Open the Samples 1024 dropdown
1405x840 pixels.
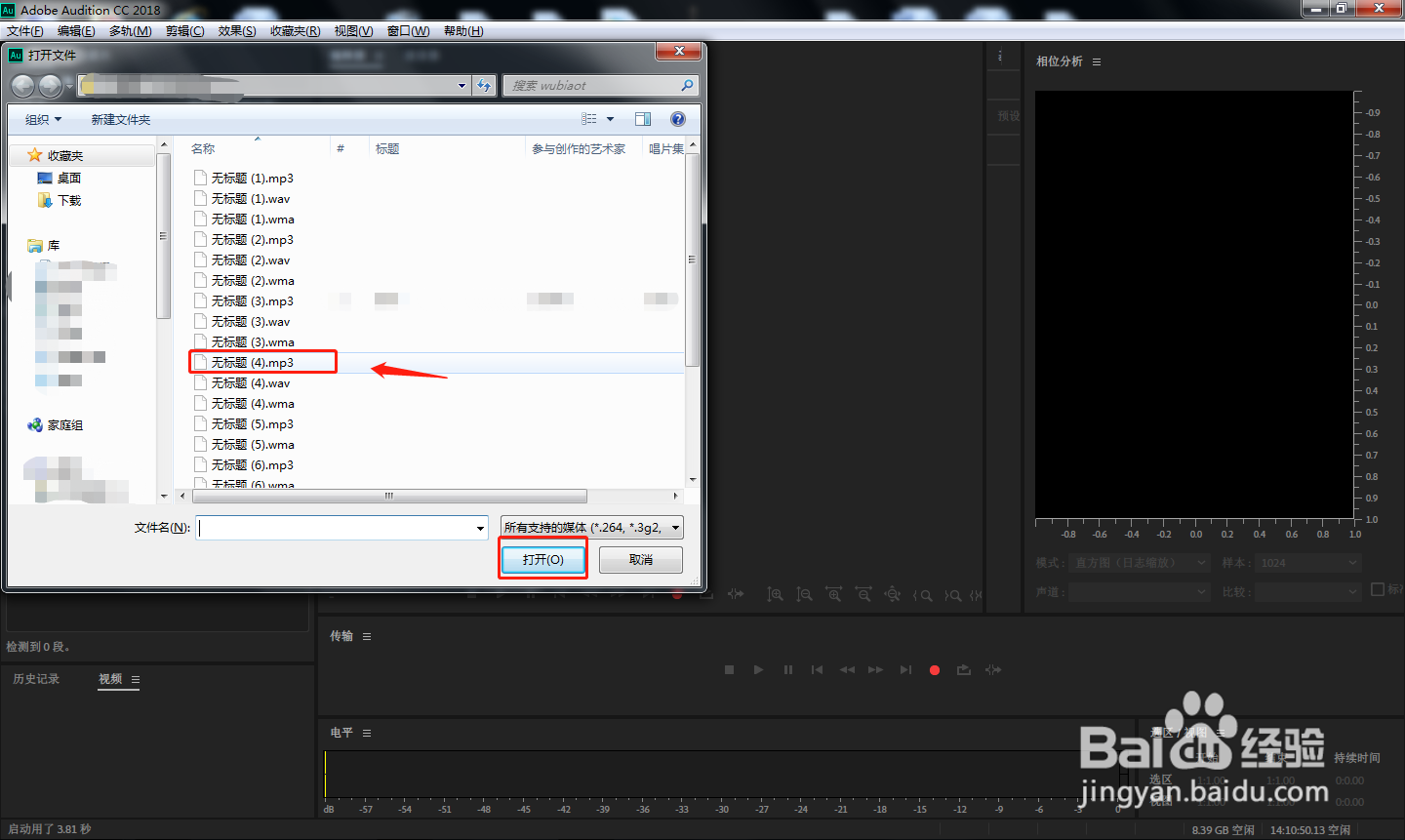coord(1307,563)
